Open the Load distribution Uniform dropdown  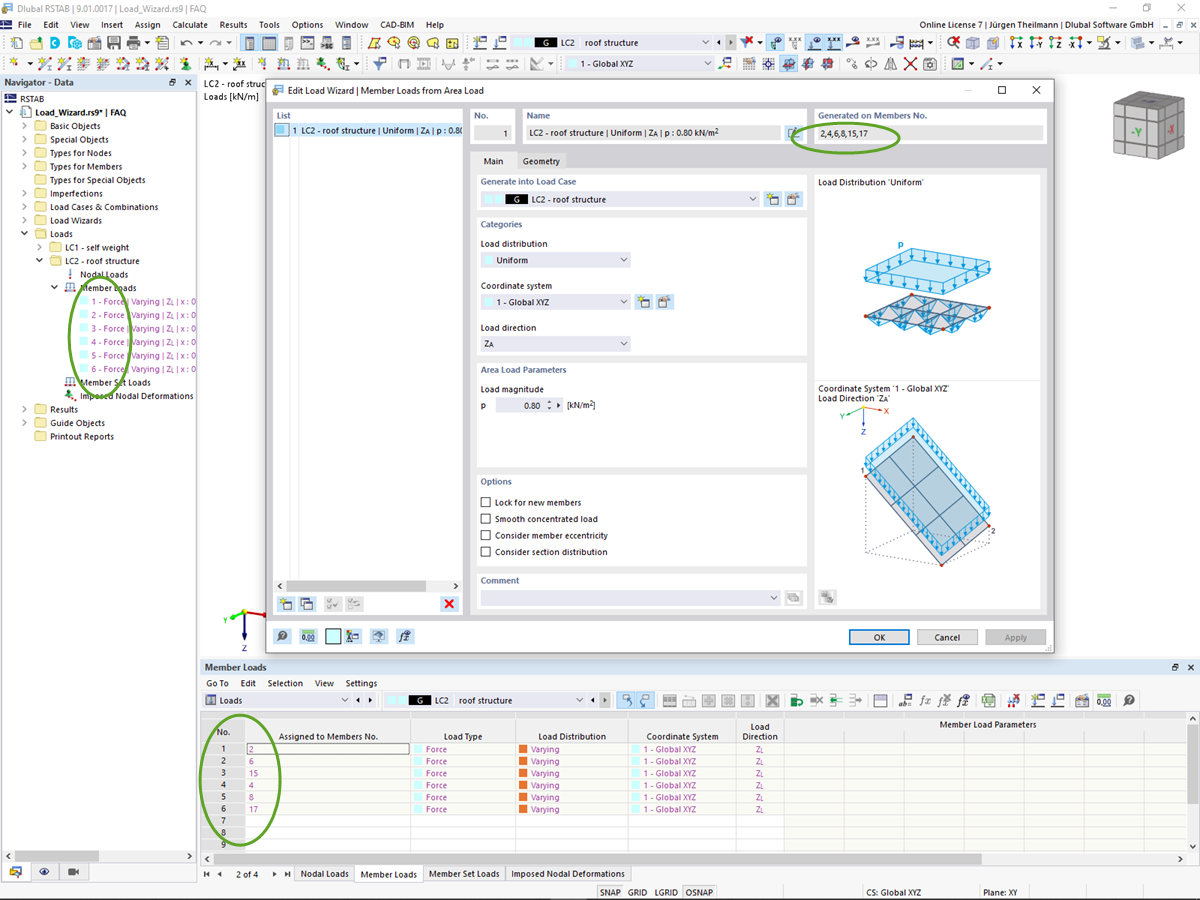point(555,260)
